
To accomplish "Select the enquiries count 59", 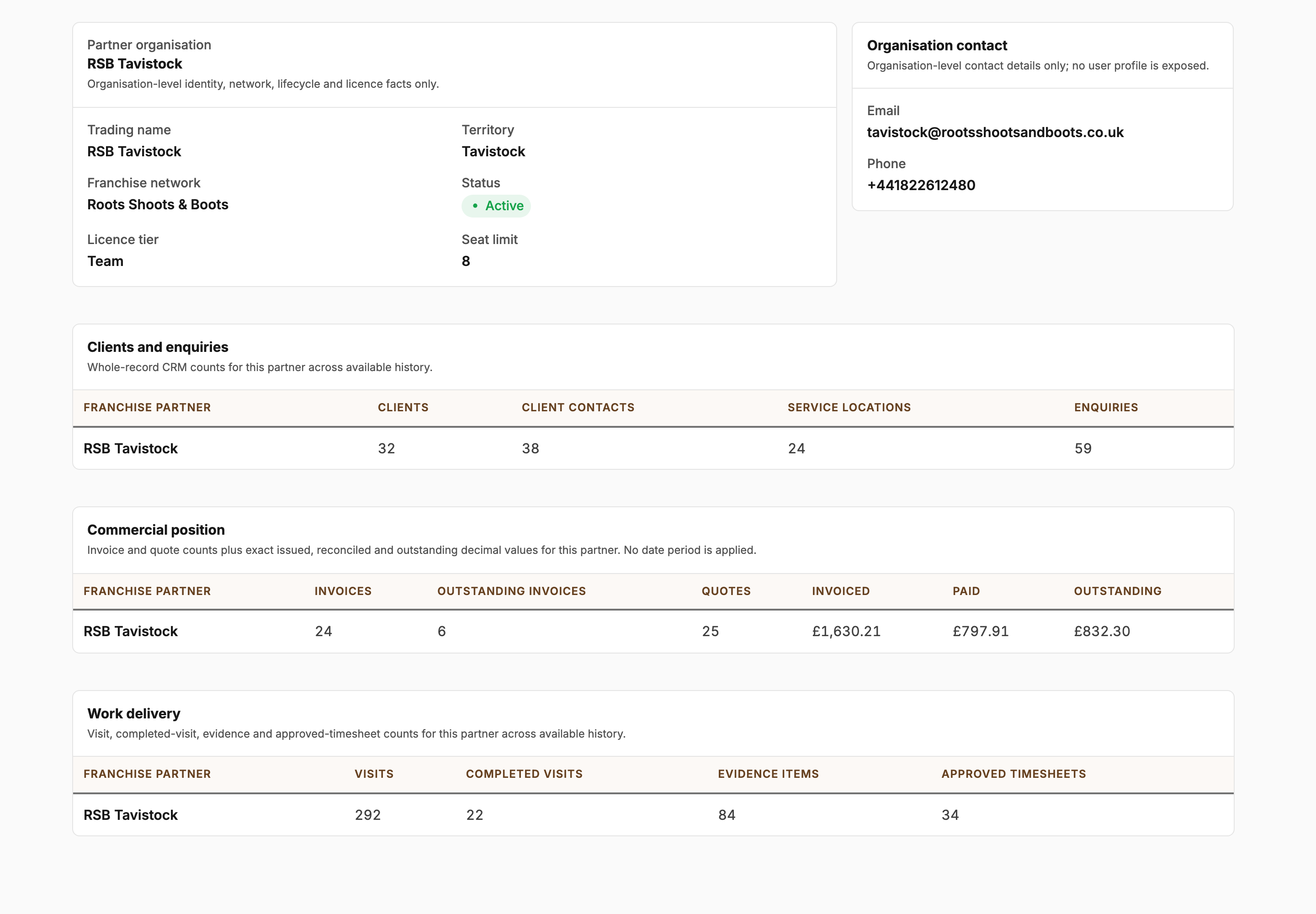I will pyautogui.click(x=1083, y=448).
